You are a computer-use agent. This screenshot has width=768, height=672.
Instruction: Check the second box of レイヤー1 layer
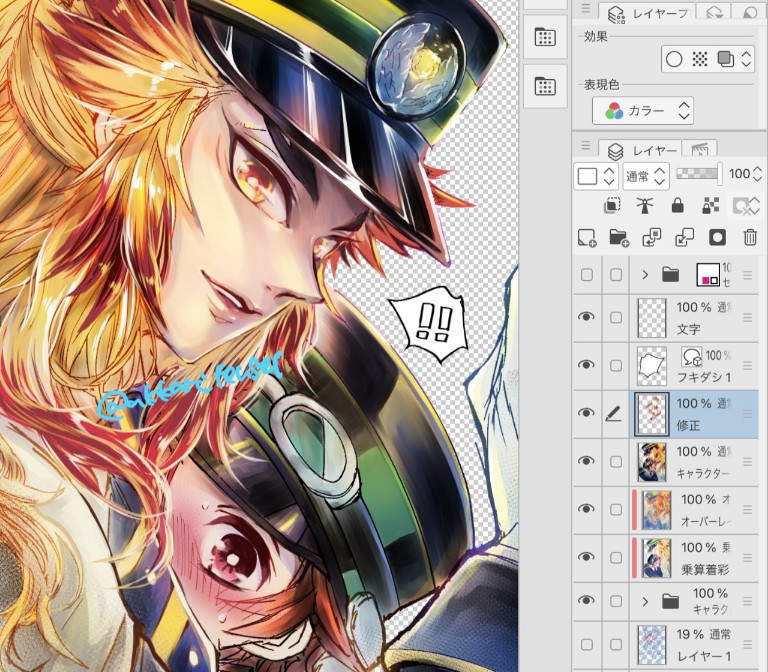pos(616,645)
